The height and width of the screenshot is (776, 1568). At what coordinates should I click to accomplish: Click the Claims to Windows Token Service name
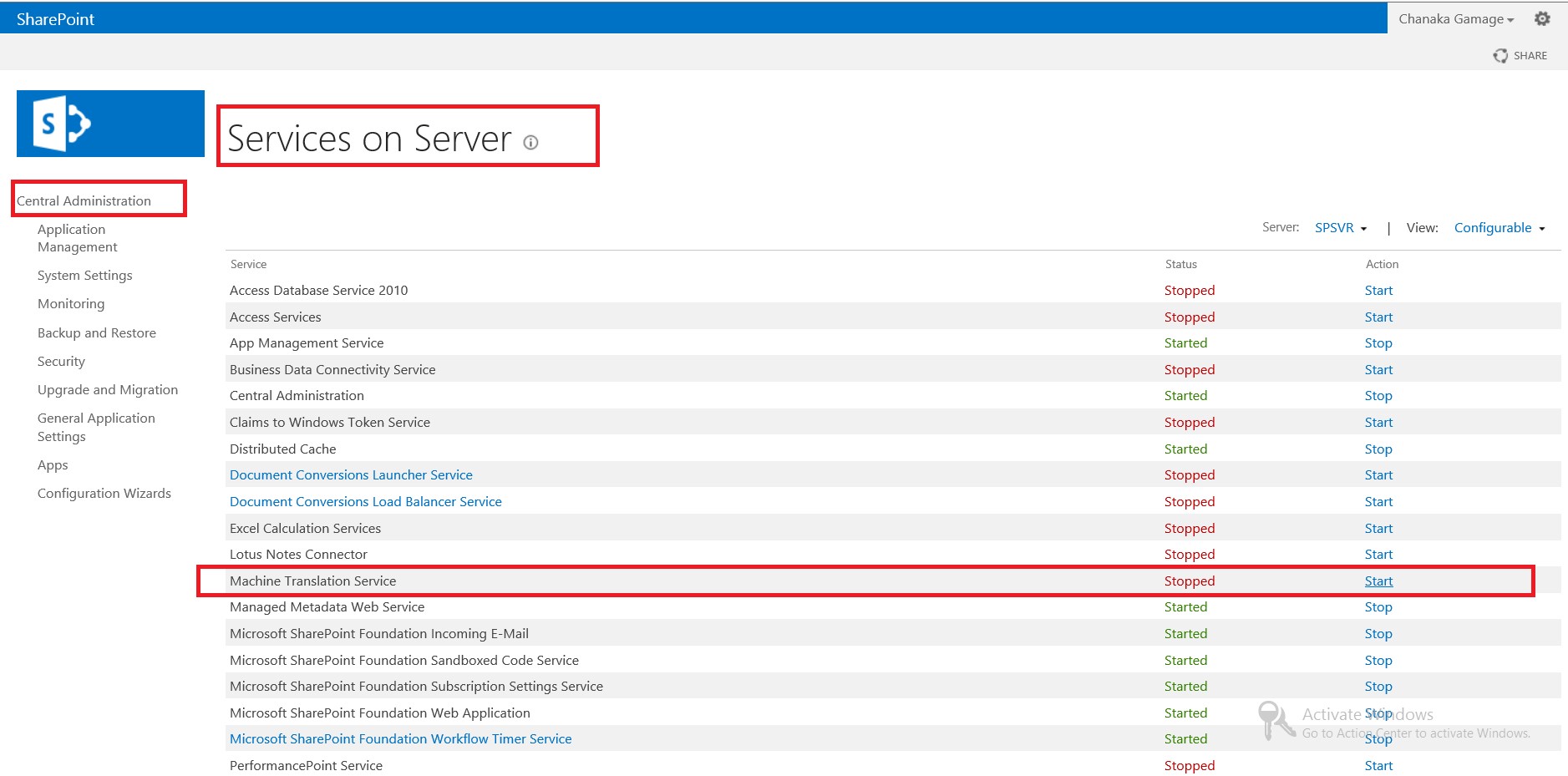[x=330, y=422]
